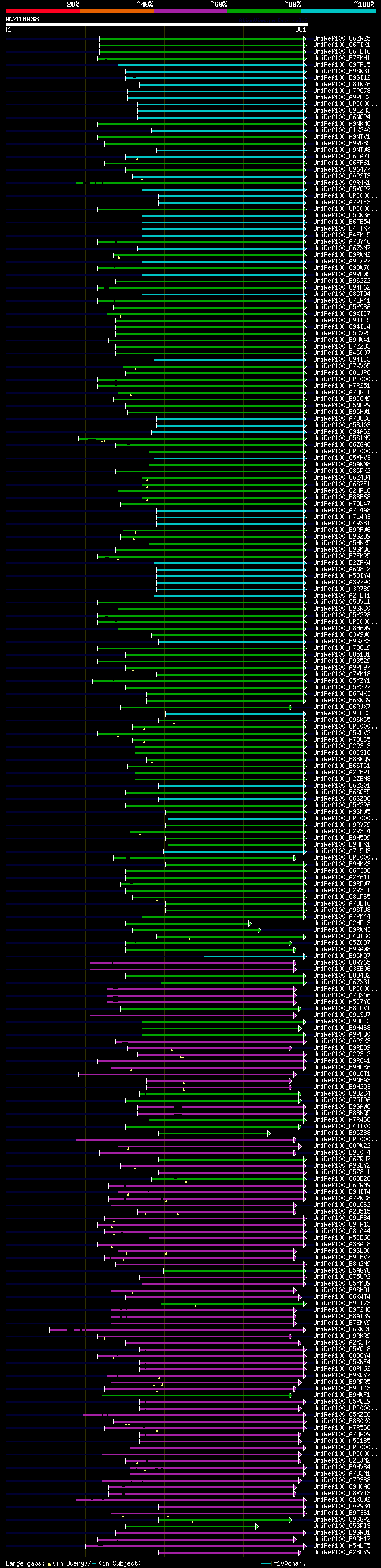Image resolution: width=381 pixels, height=1568 pixels.
Task: Click the green ~80% legend segment
Action: click(264, 11)
